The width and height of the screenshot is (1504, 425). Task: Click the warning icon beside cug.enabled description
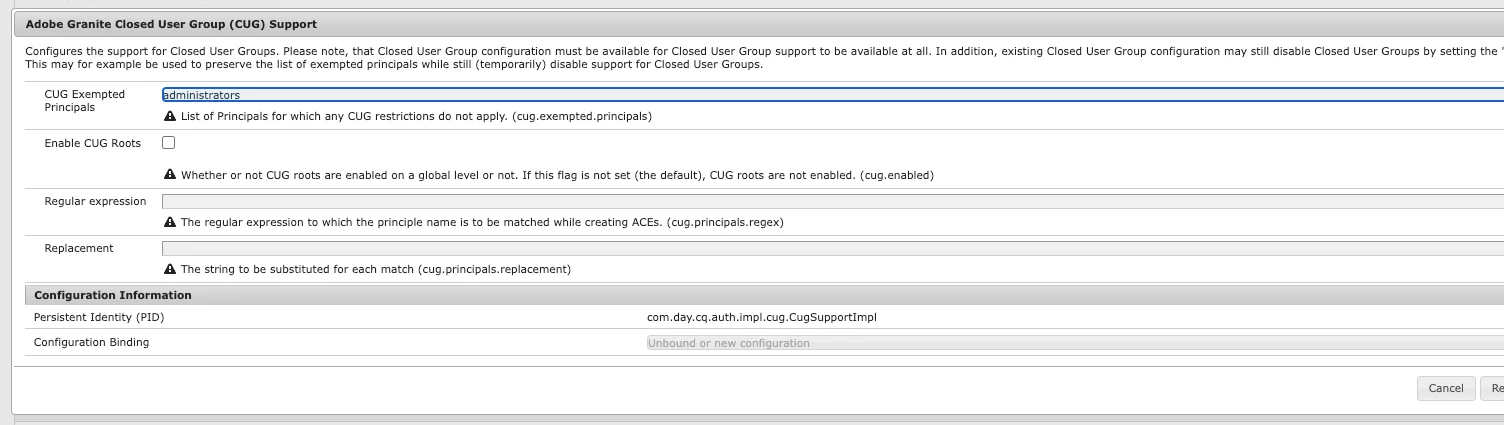click(x=170, y=175)
